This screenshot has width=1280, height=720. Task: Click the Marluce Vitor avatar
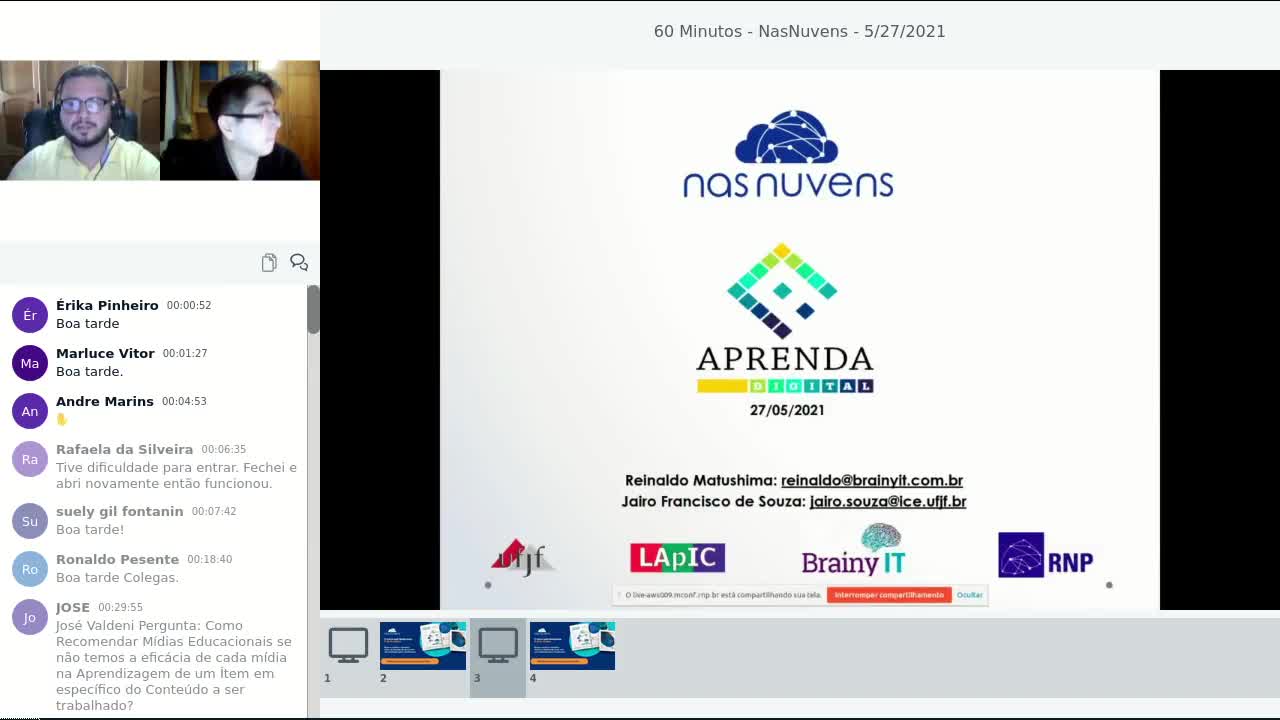point(30,363)
